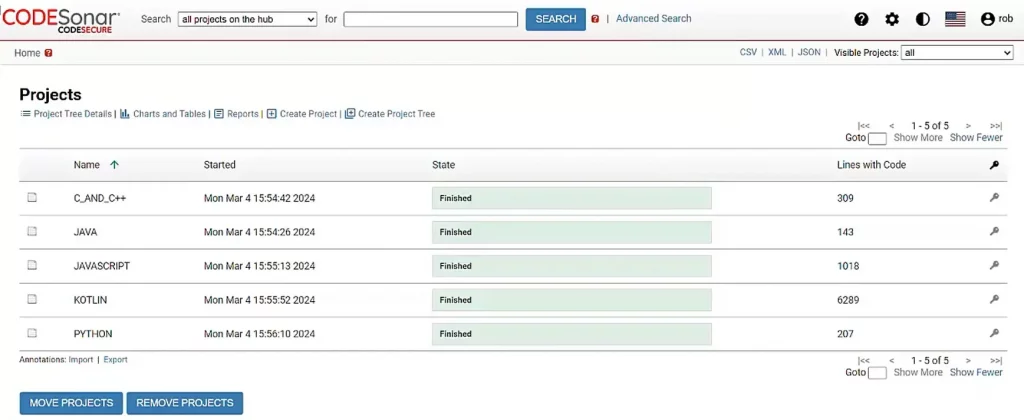Open the Advanced Search link
Image resolution: width=1024 pixels, height=420 pixels.
[x=653, y=18]
